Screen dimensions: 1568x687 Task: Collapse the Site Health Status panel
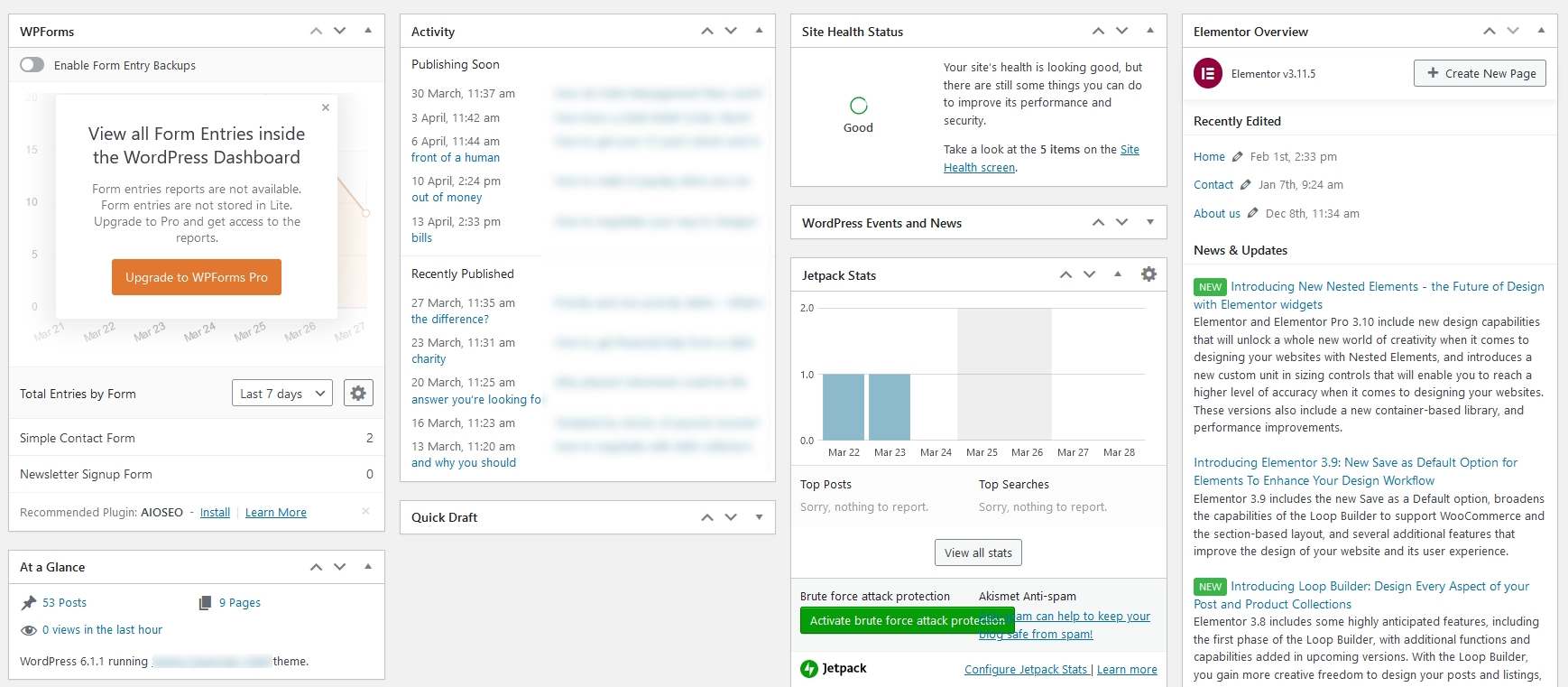tap(1150, 31)
